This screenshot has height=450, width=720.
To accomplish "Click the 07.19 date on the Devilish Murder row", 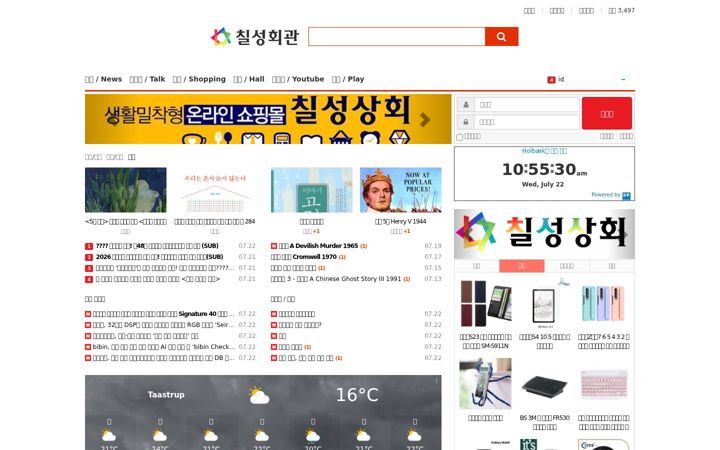I will [x=433, y=246].
